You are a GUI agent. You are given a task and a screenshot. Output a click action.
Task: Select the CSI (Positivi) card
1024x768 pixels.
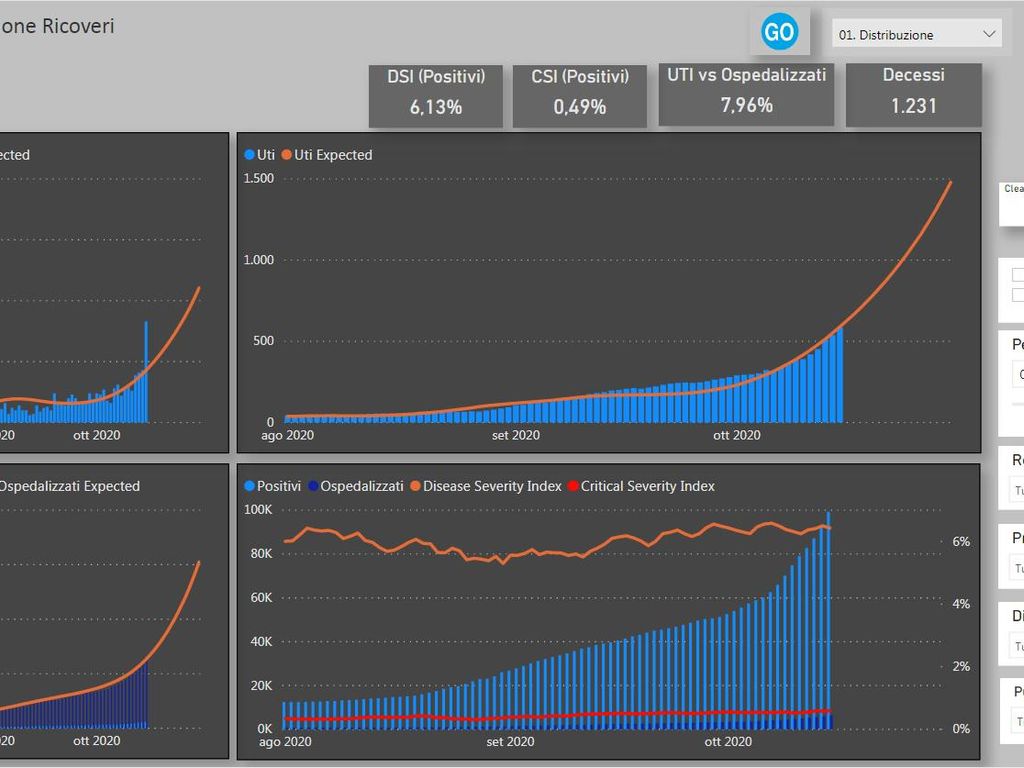click(x=580, y=96)
